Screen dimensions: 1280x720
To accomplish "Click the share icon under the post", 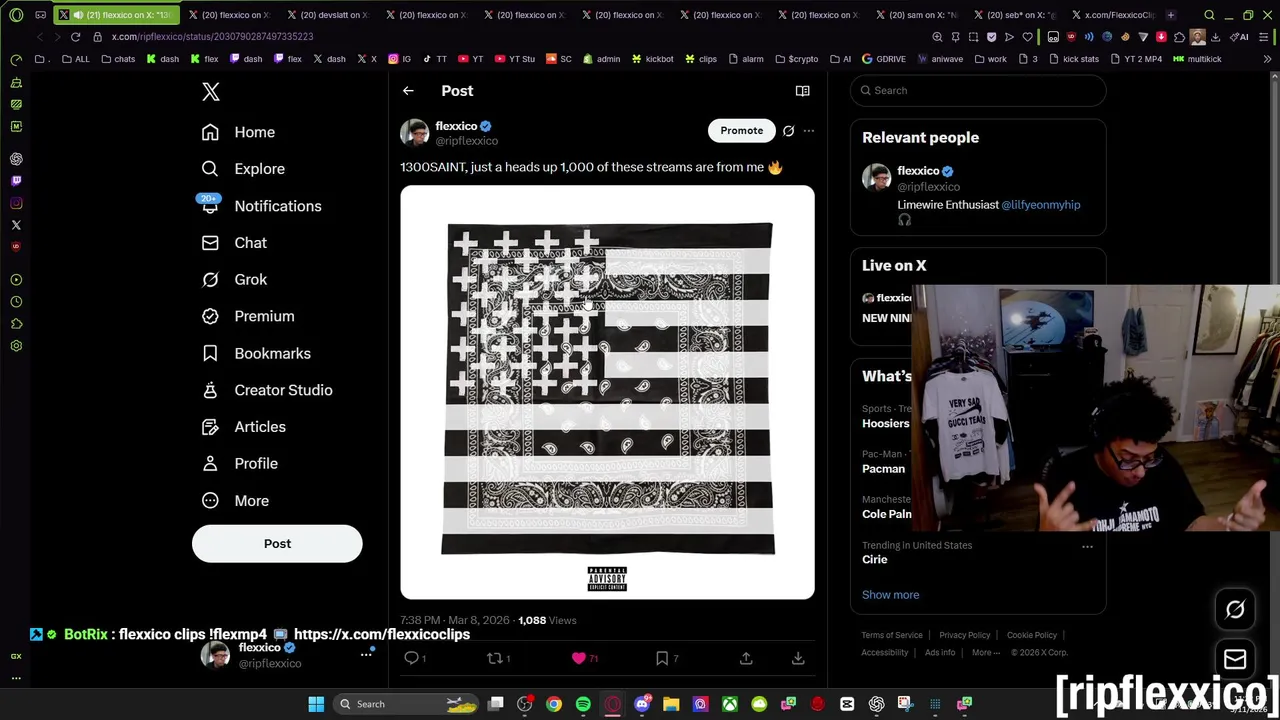I will pyautogui.click(x=746, y=658).
